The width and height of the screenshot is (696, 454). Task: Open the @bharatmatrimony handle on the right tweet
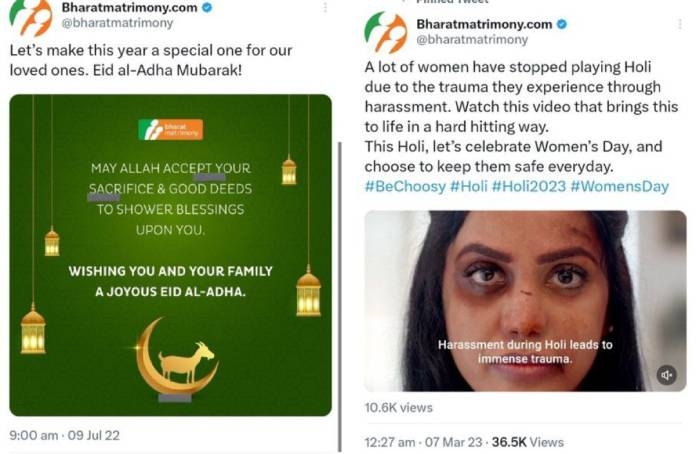click(x=471, y=40)
